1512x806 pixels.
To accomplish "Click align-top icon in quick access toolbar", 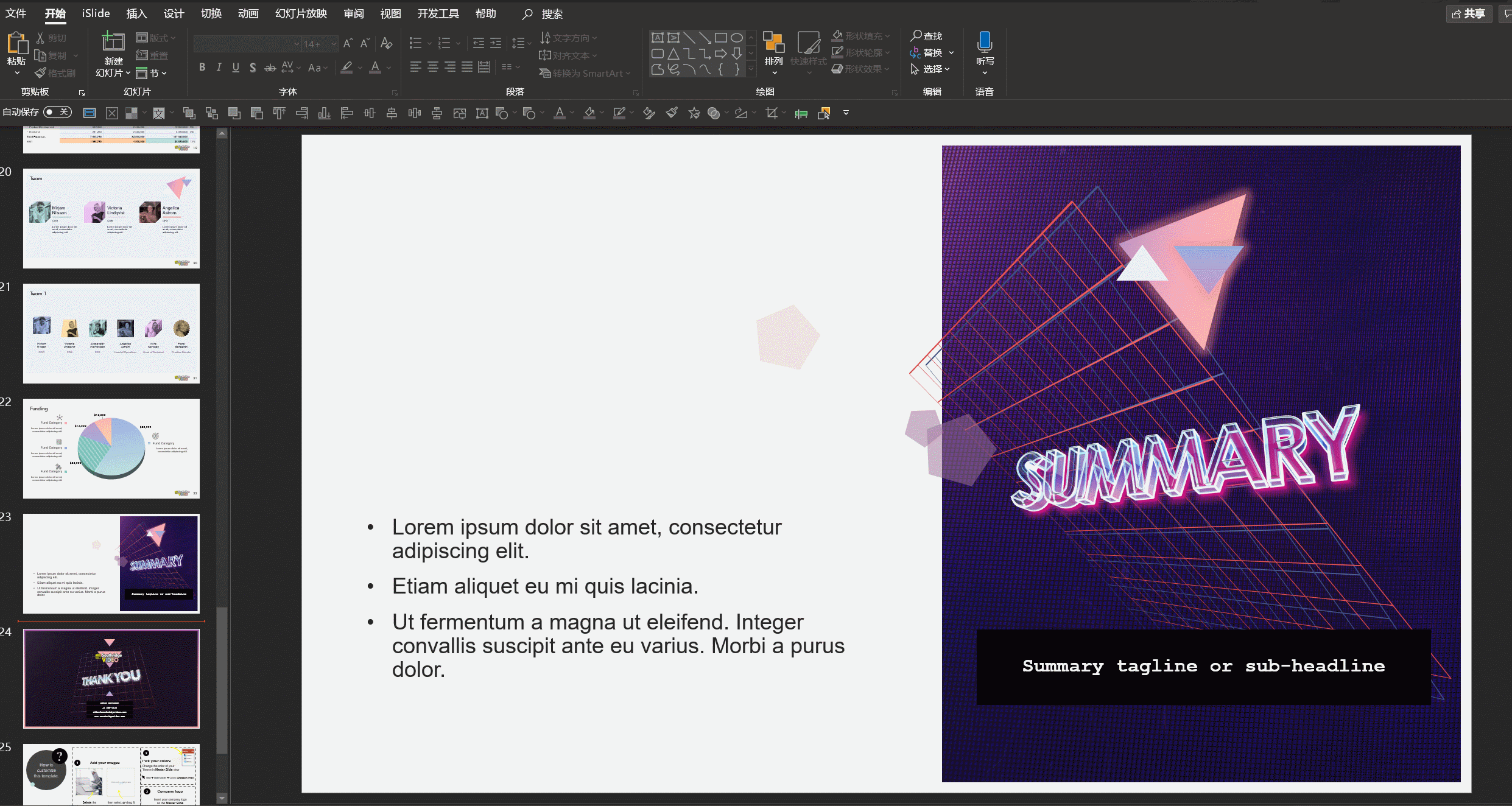I will (280, 113).
